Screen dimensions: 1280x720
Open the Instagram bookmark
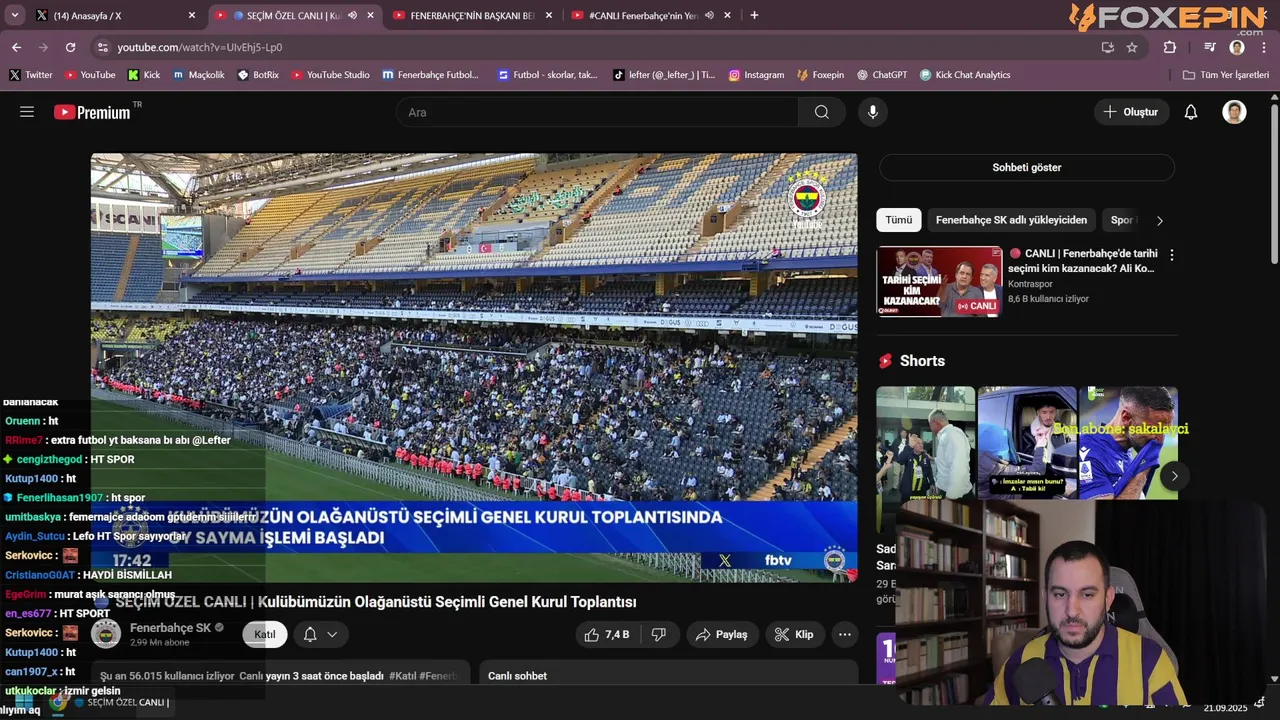pos(756,75)
